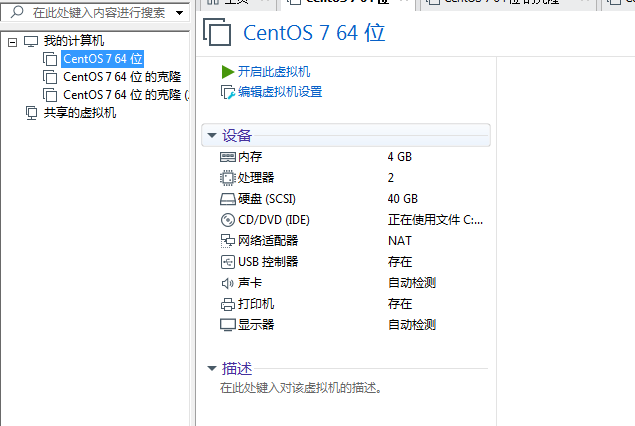Click the CD/DVD (IDE) disc icon

228,220
